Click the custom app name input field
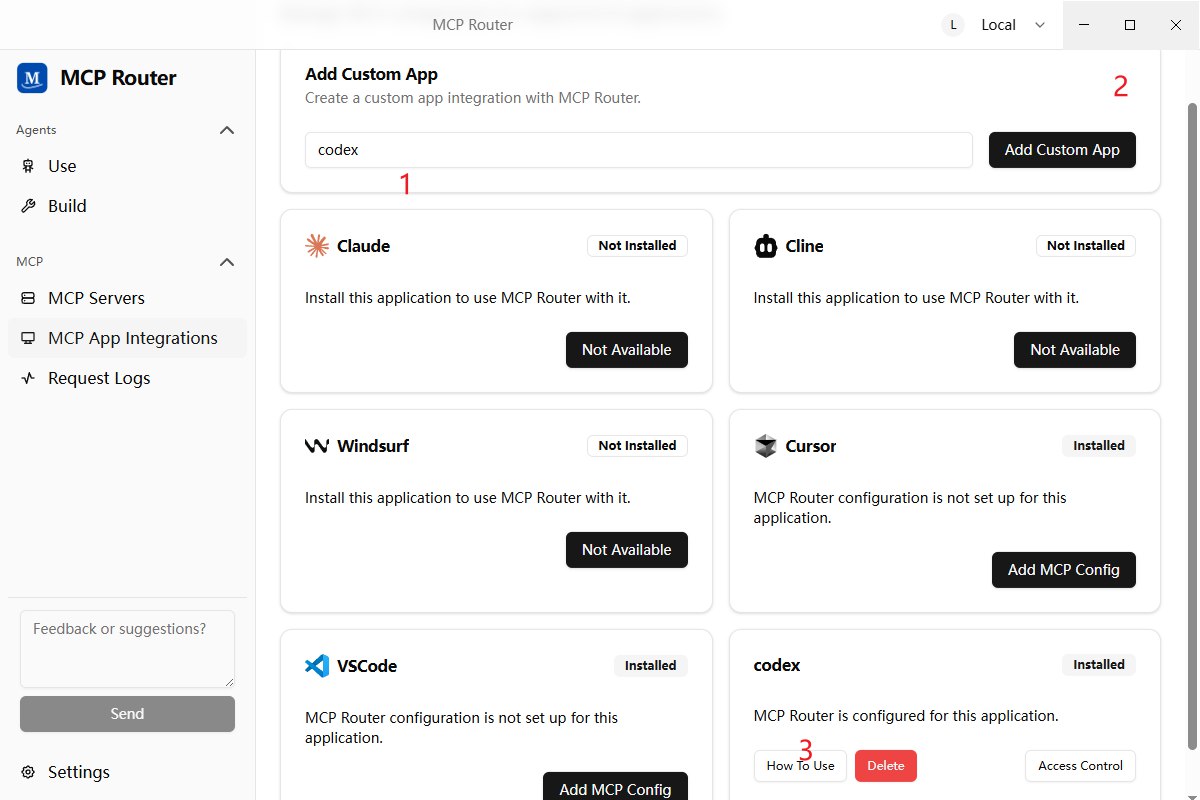 (x=638, y=150)
